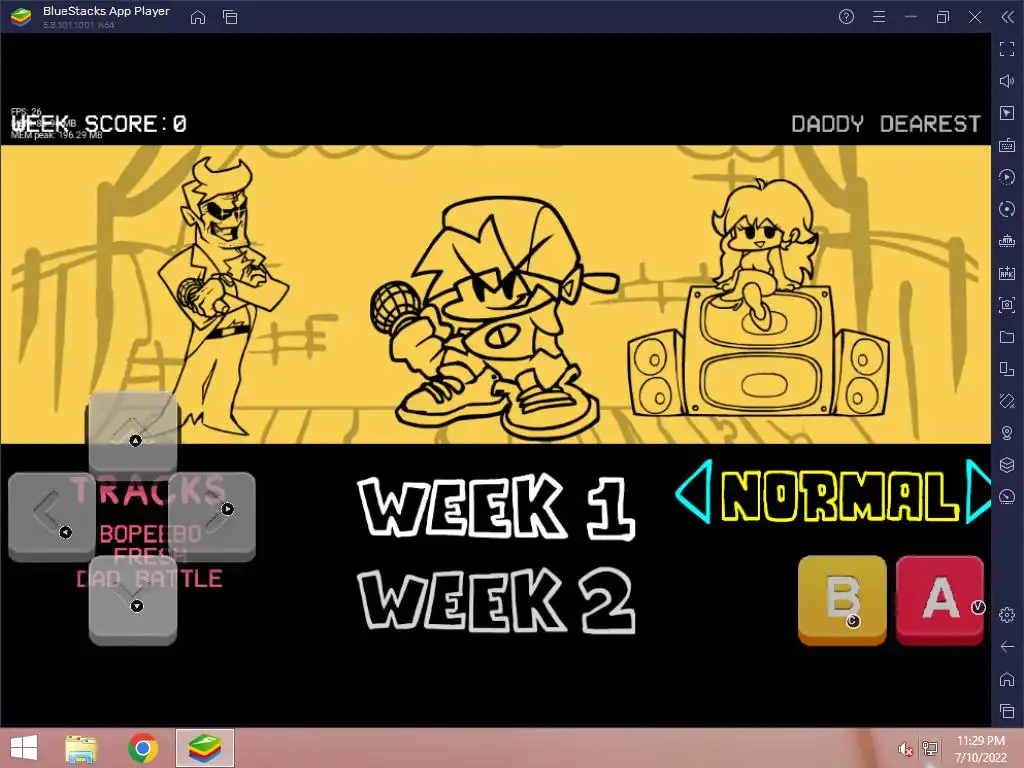Tap the left arrow on the D-pad
1024x768 pixels.
point(52,516)
